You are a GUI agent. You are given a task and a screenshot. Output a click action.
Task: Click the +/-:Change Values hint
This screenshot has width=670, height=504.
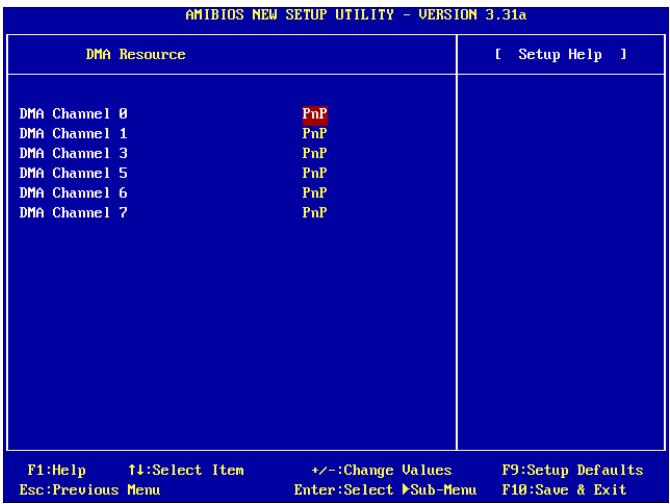pos(382,470)
